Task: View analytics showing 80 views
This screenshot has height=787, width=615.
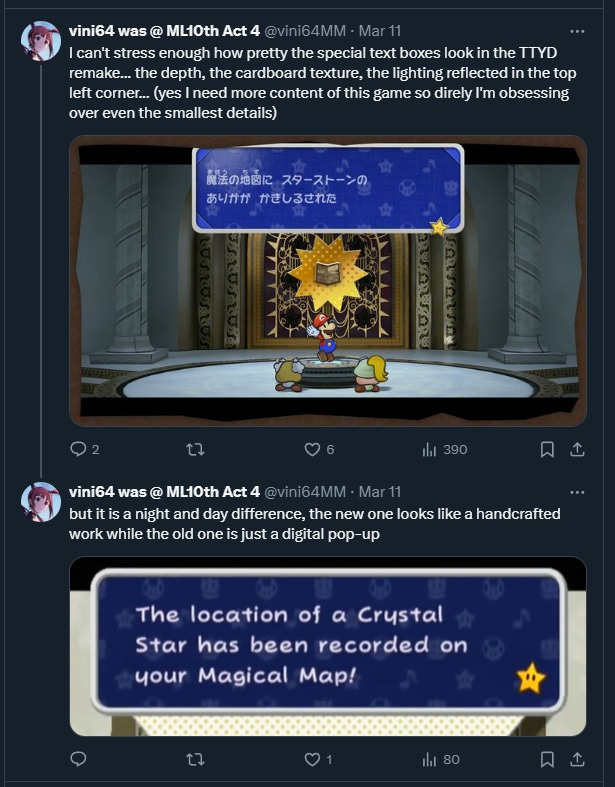Action: click(441, 759)
